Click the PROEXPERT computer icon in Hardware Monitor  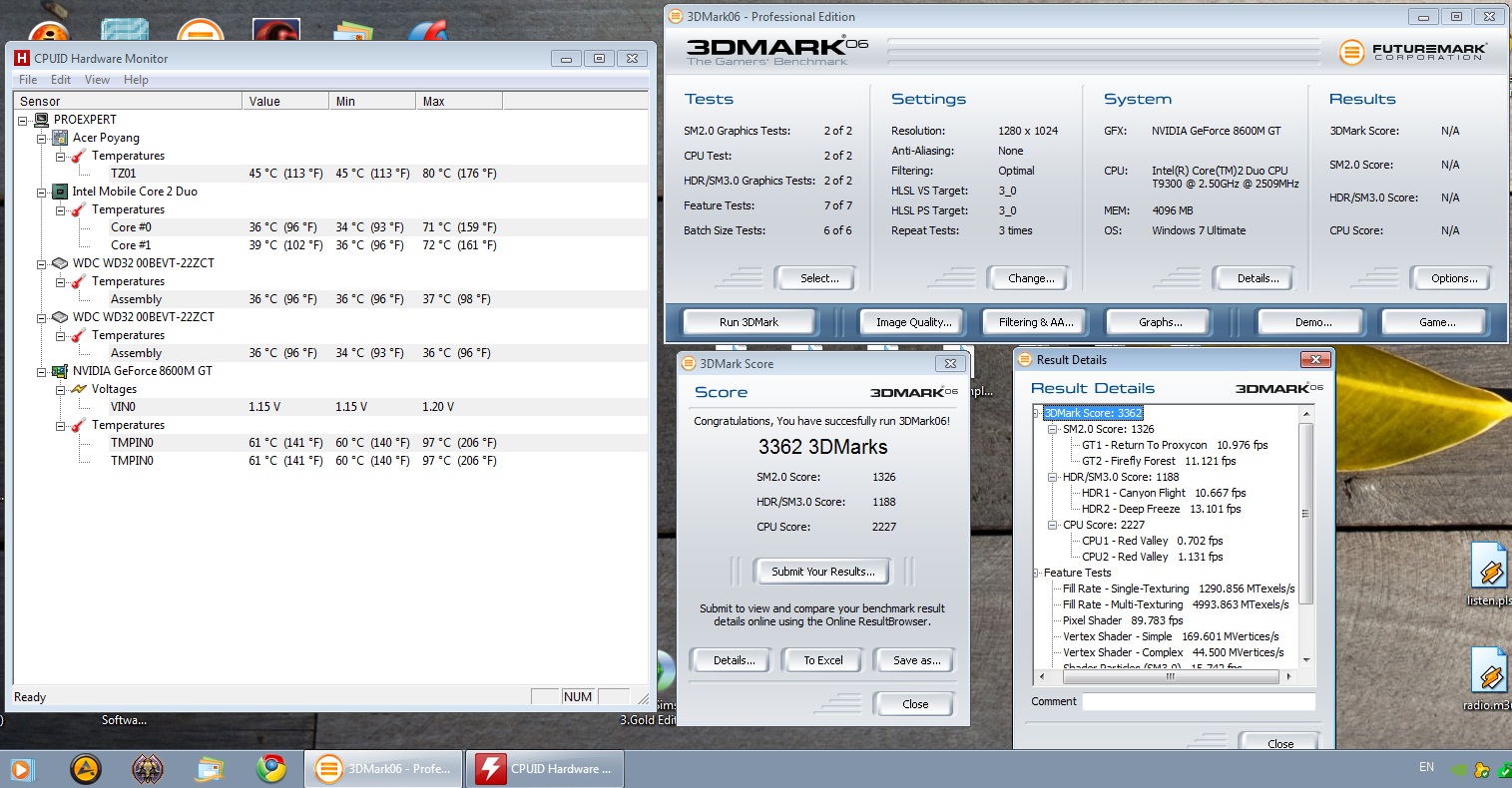(x=42, y=120)
